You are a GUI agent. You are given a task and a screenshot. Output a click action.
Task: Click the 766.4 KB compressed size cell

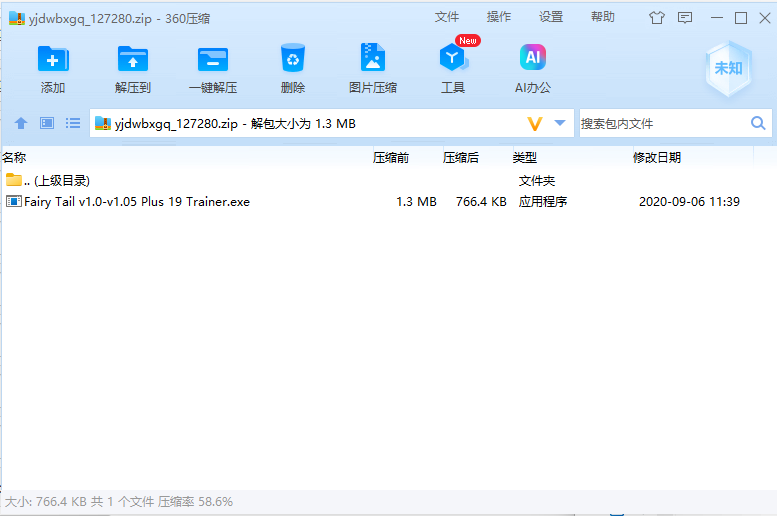pos(481,202)
